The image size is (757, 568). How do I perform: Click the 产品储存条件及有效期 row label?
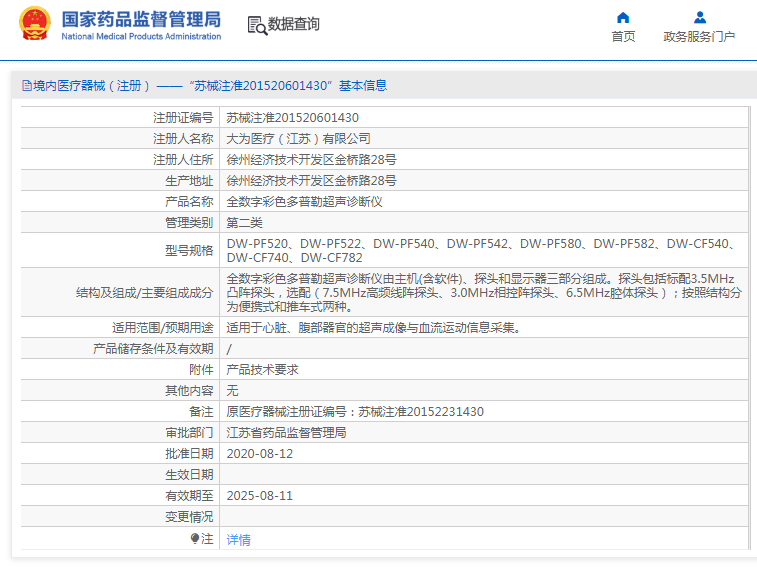[153, 349]
